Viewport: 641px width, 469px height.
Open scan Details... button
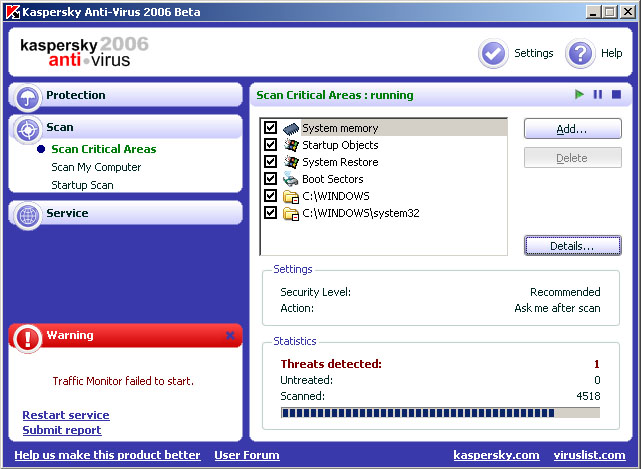coord(573,246)
